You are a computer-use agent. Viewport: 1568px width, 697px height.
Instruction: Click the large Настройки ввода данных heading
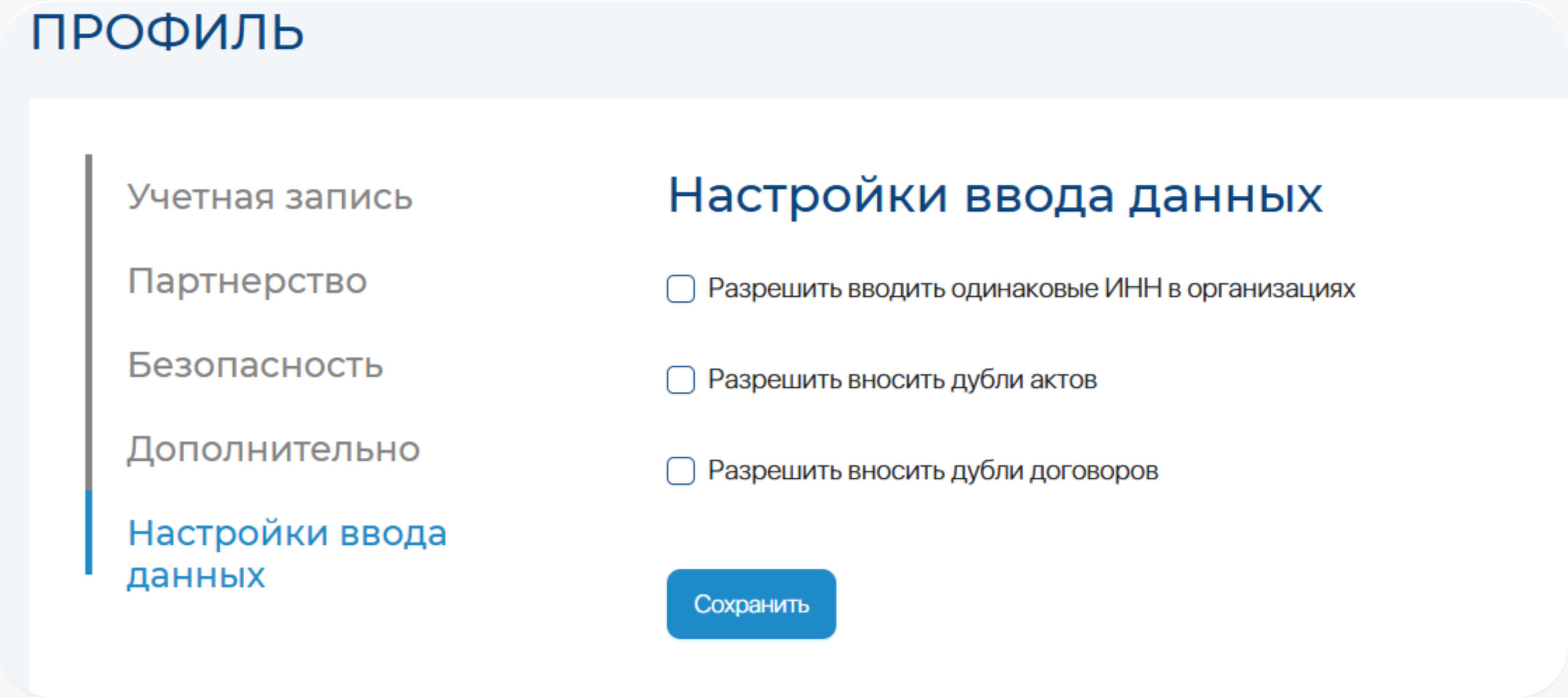[x=995, y=196]
